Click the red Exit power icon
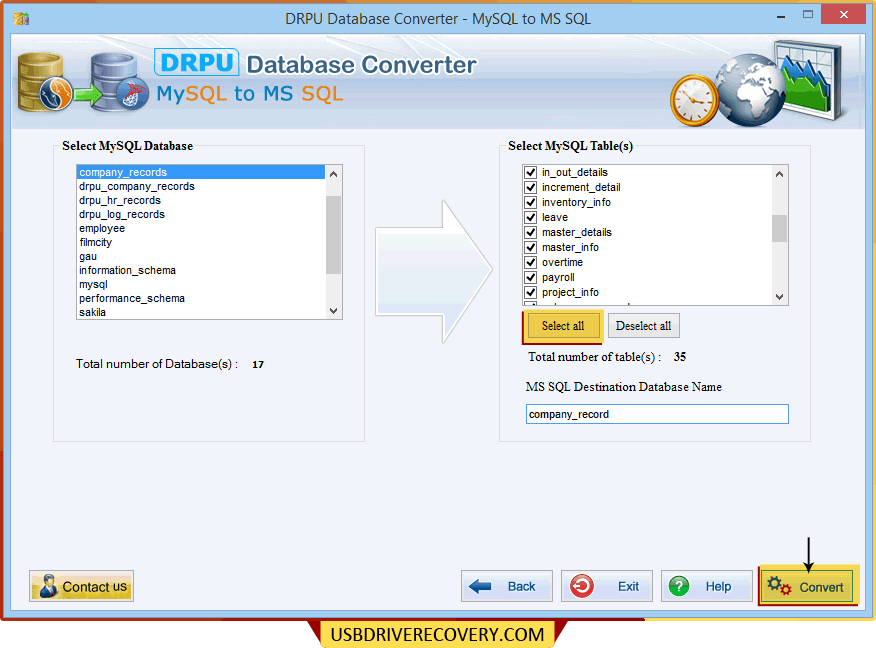The height and width of the screenshot is (648, 876). (582, 587)
